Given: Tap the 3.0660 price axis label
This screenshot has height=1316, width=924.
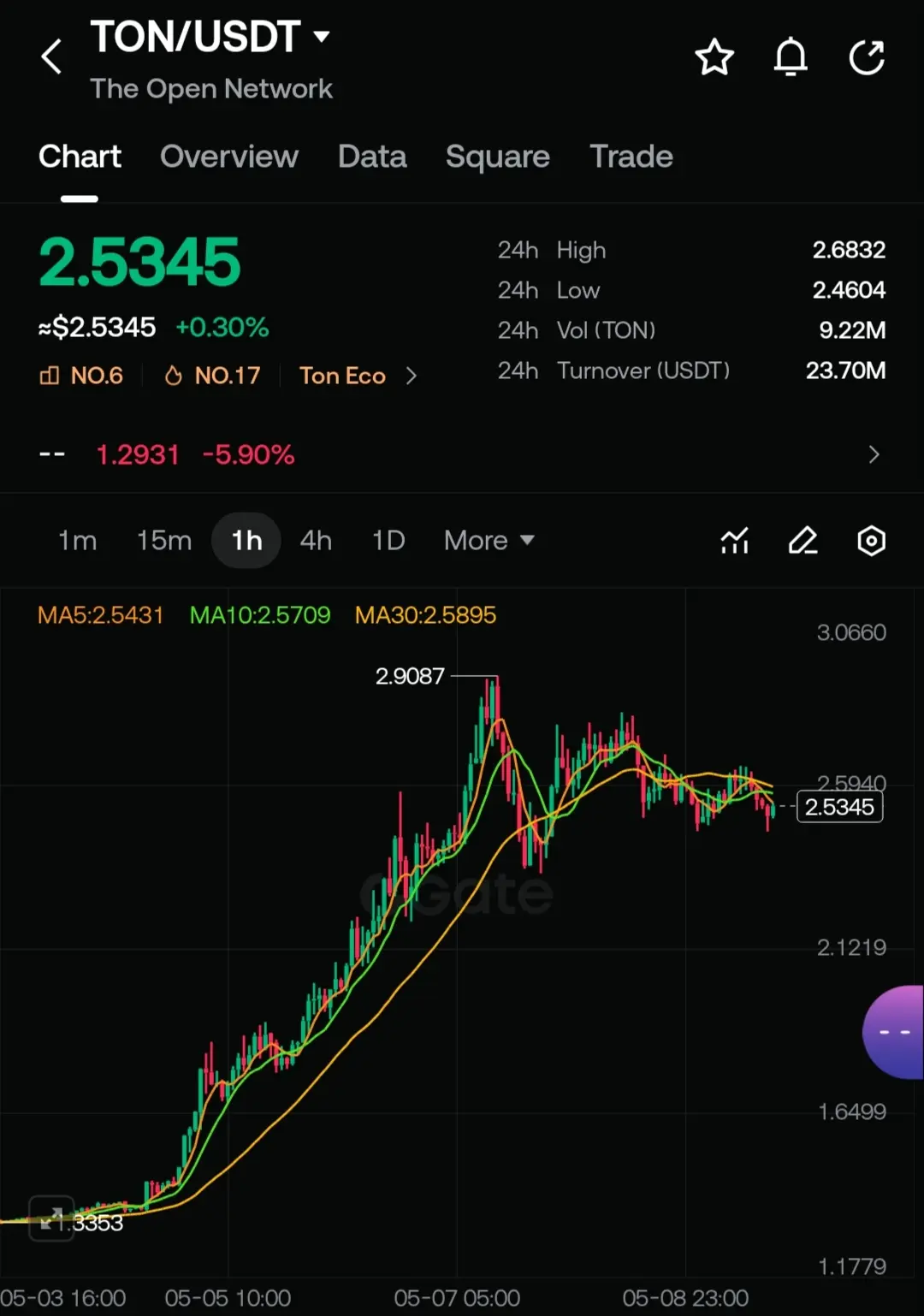Looking at the screenshot, I should tap(851, 632).
